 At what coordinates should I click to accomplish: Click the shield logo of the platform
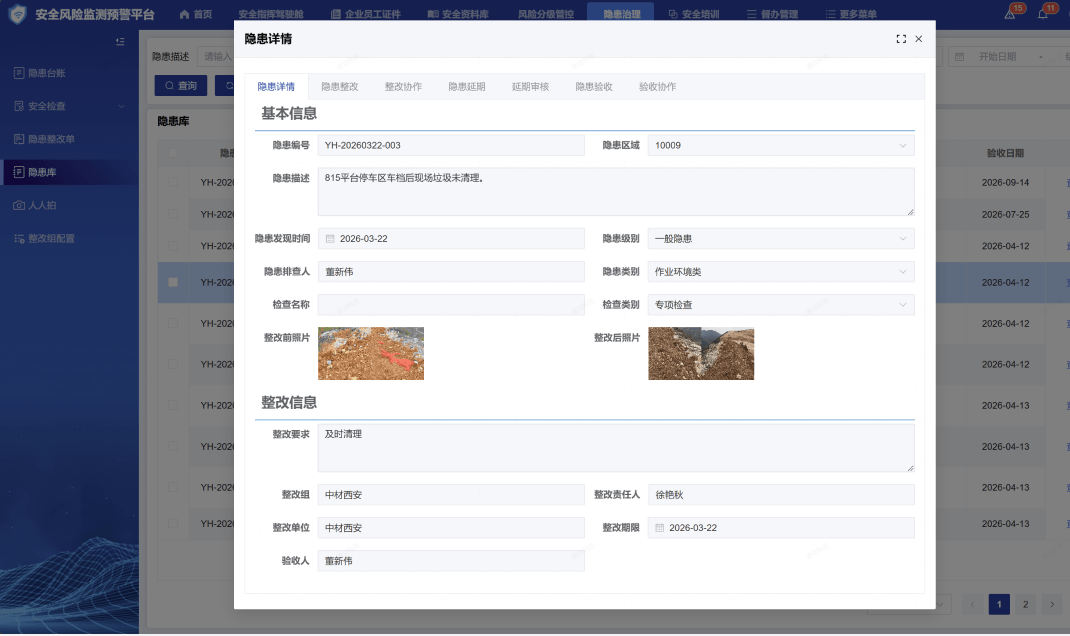pyautogui.click(x=18, y=14)
